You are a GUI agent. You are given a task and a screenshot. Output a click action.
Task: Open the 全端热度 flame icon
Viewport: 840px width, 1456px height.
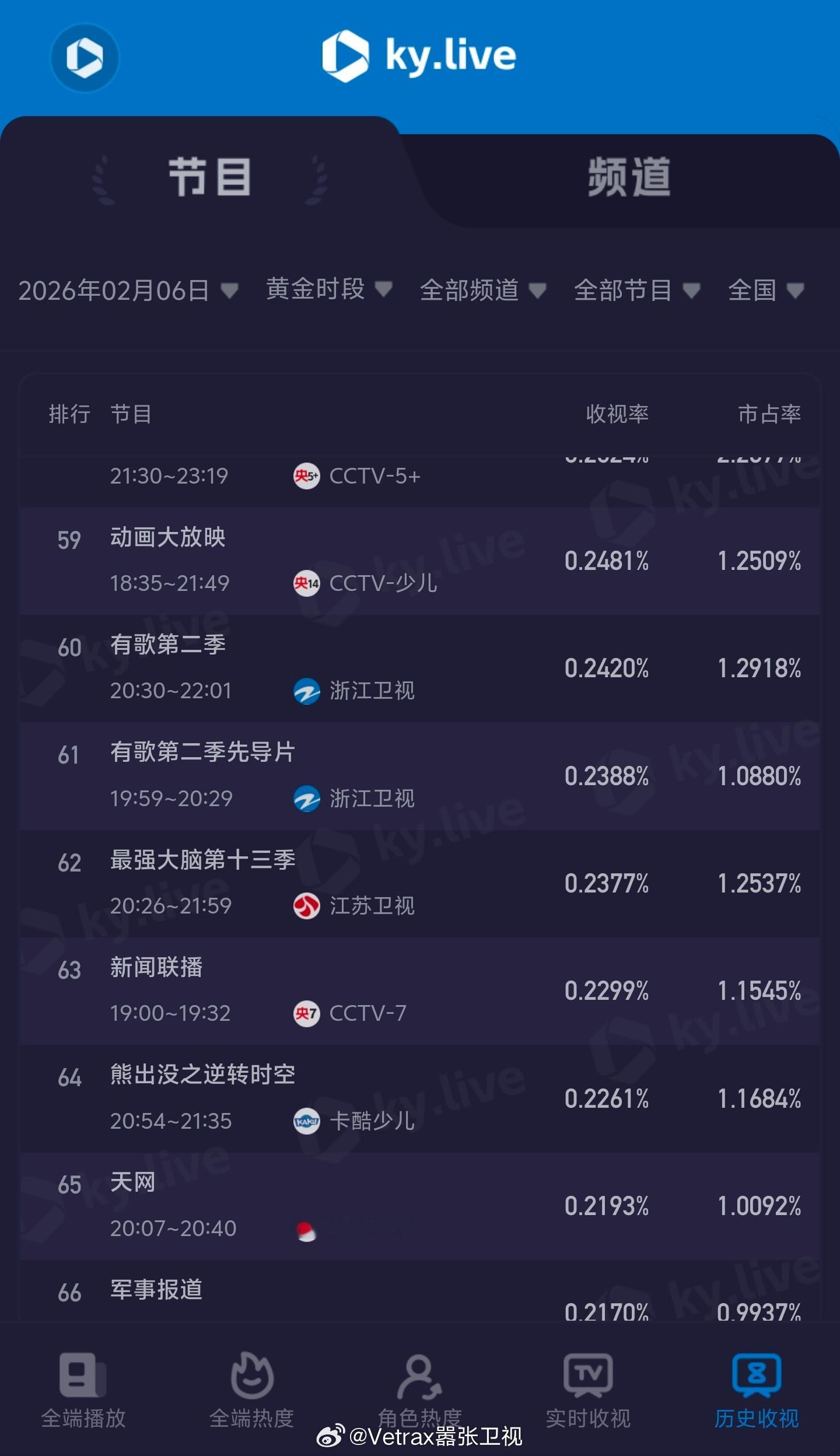click(251, 1375)
